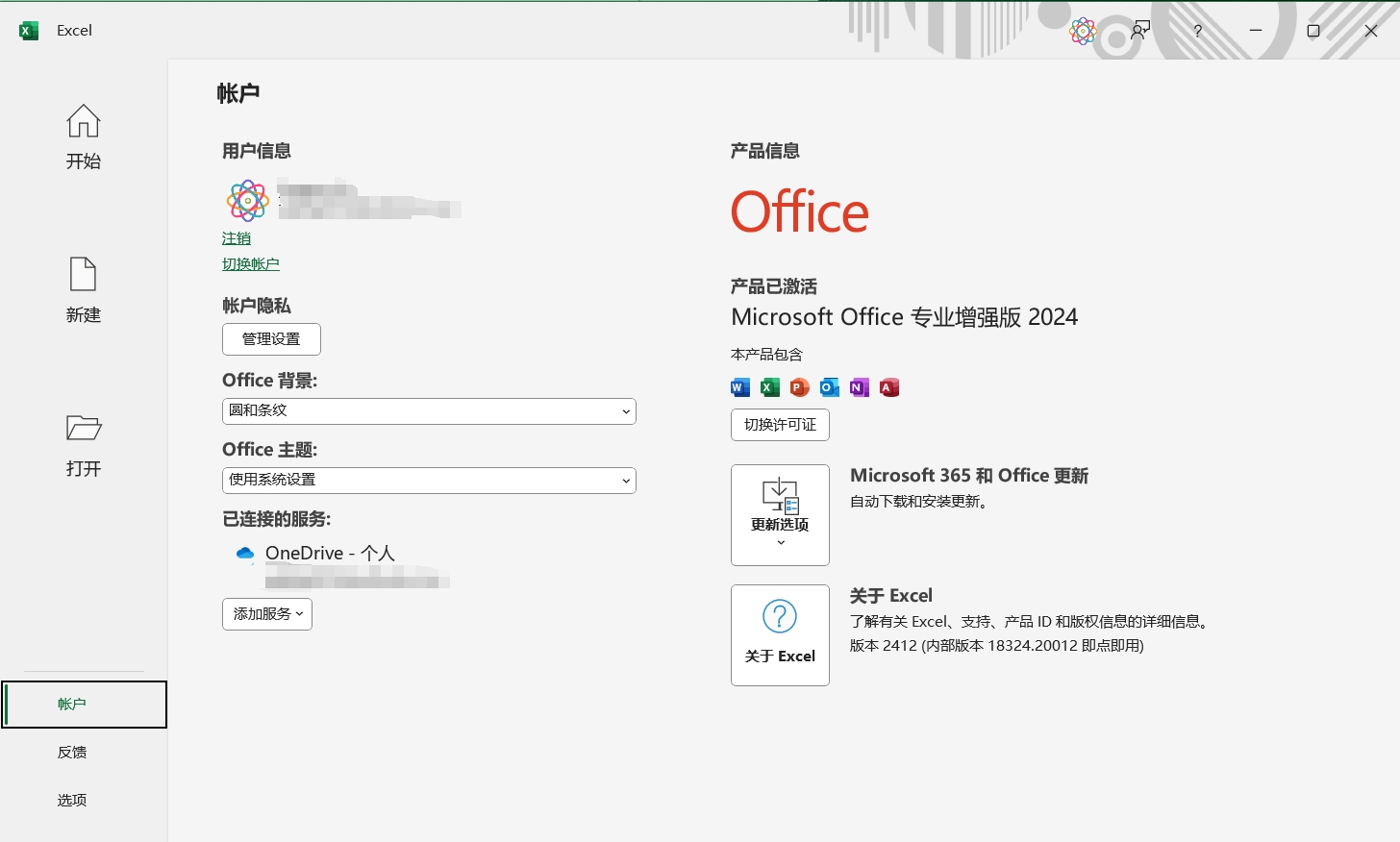Click the Outlook app icon
The height and width of the screenshot is (842, 1400).
pyautogui.click(x=830, y=387)
